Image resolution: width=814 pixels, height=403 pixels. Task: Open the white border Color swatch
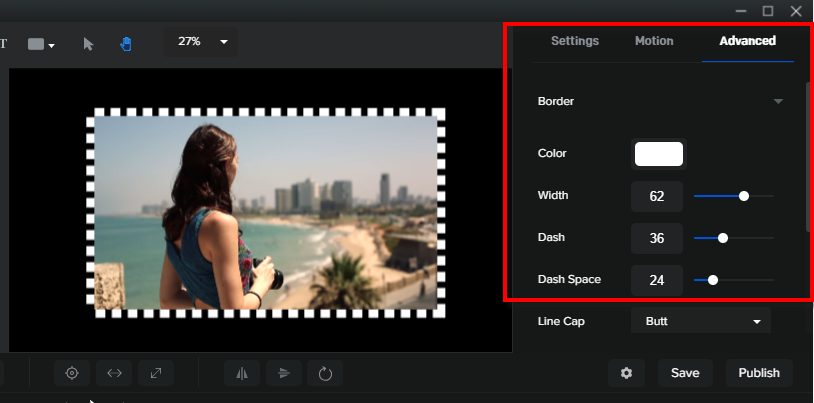(x=659, y=154)
